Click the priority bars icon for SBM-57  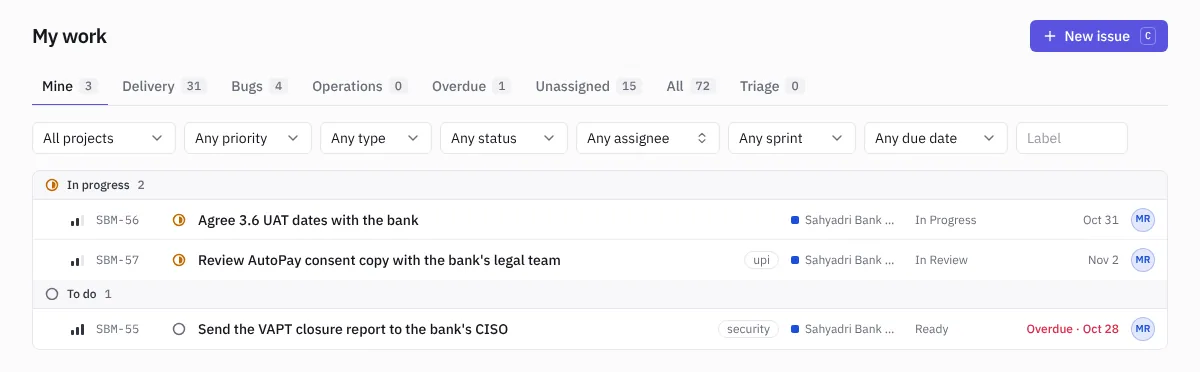click(76, 261)
